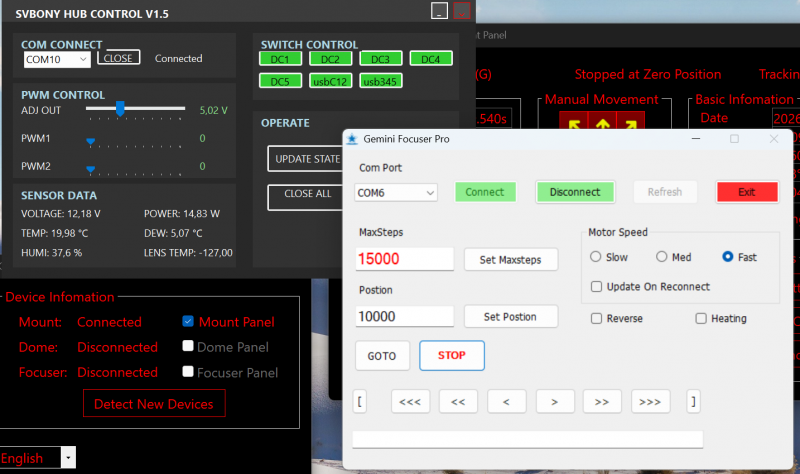This screenshot has height=474, width=800.
Task: Click Detect New Devices button
Action: click(x=154, y=404)
